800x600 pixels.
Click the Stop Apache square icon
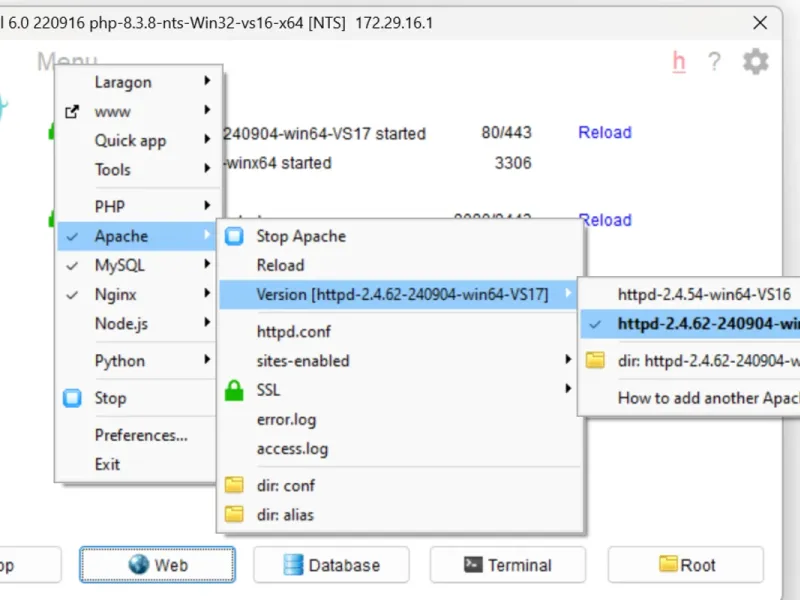tap(234, 236)
